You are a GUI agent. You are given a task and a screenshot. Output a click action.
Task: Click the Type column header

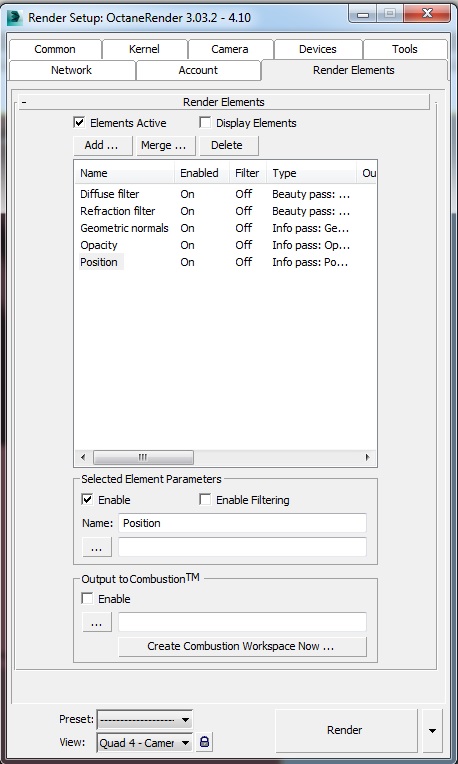[x=311, y=173]
